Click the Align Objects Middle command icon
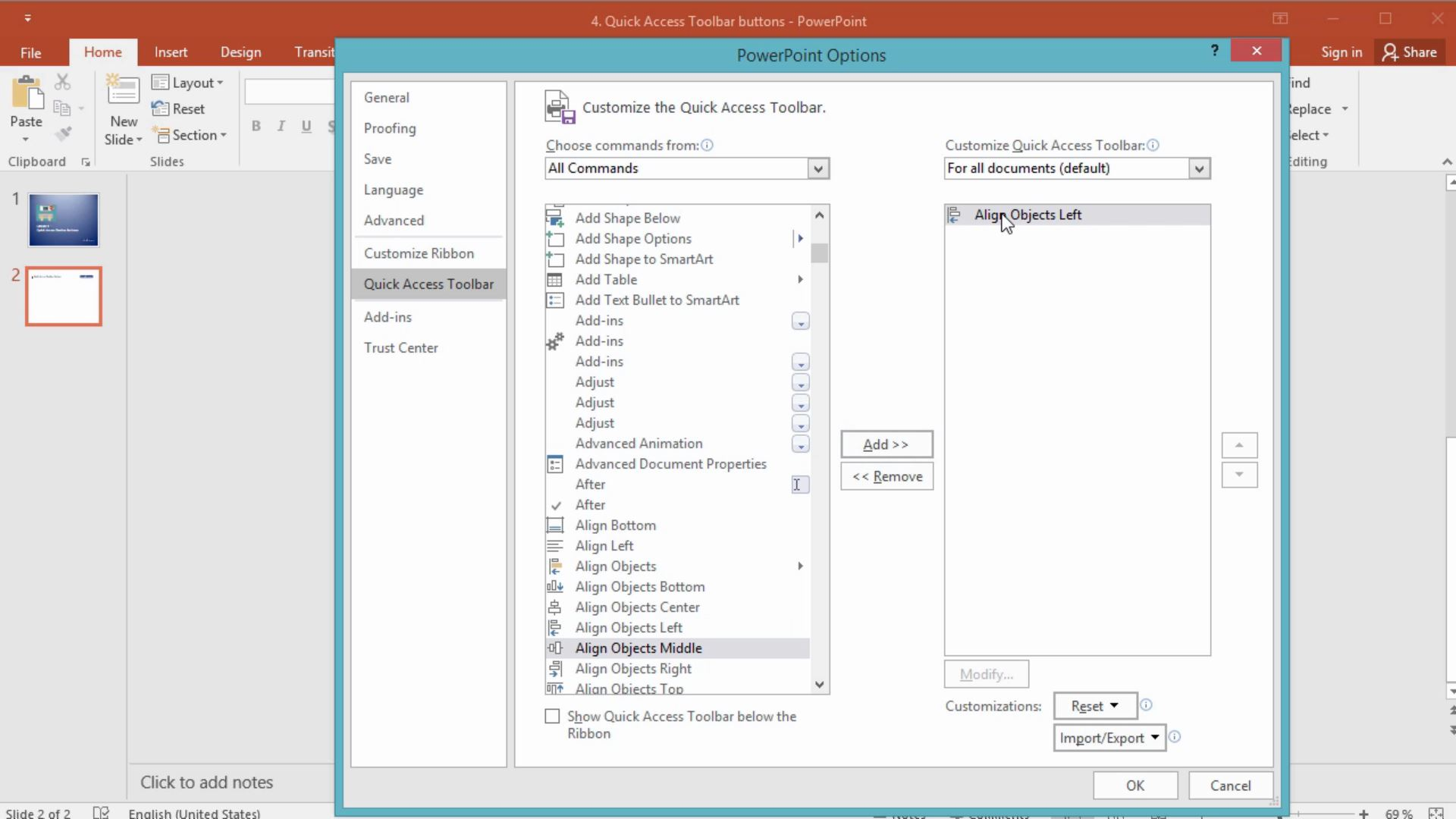 pyautogui.click(x=556, y=648)
